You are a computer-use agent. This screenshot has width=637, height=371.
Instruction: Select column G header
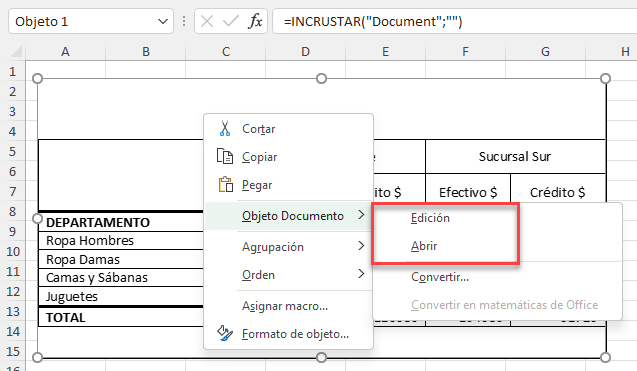pyautogui.click(x=545, y=52)
